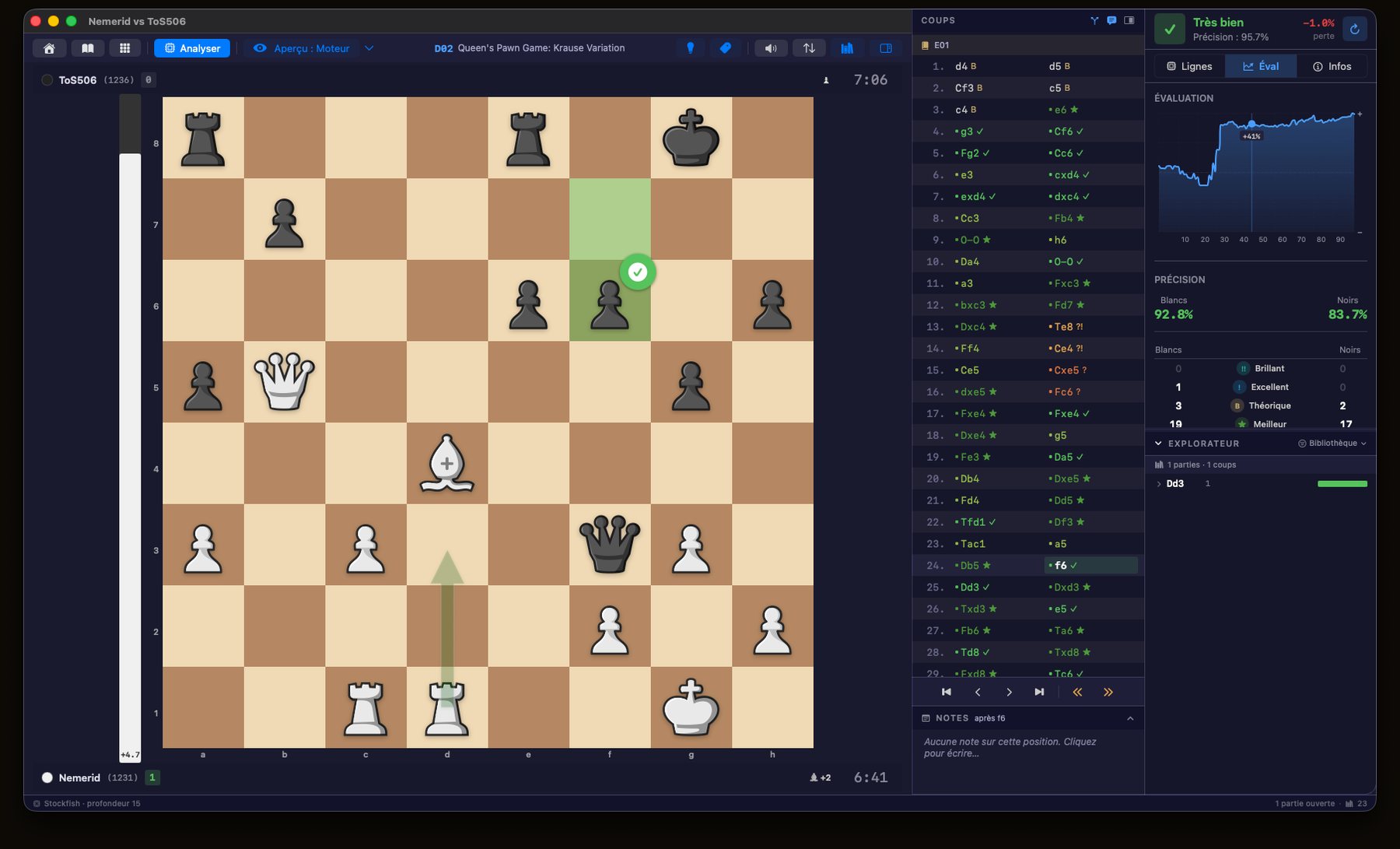1400x849 pixels.
Task: Click the bar chart toolbar icon
Action: (847, 48)
